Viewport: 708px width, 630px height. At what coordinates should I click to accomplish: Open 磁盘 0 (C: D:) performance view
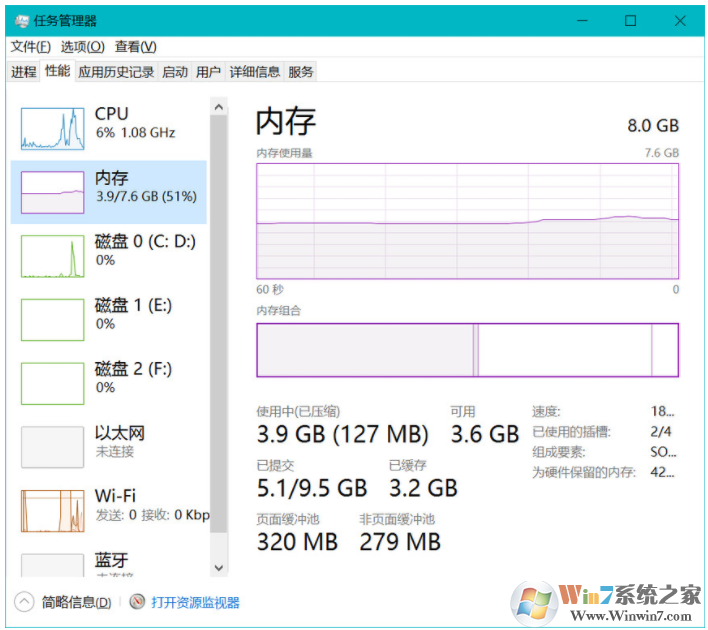click(145, 250)
